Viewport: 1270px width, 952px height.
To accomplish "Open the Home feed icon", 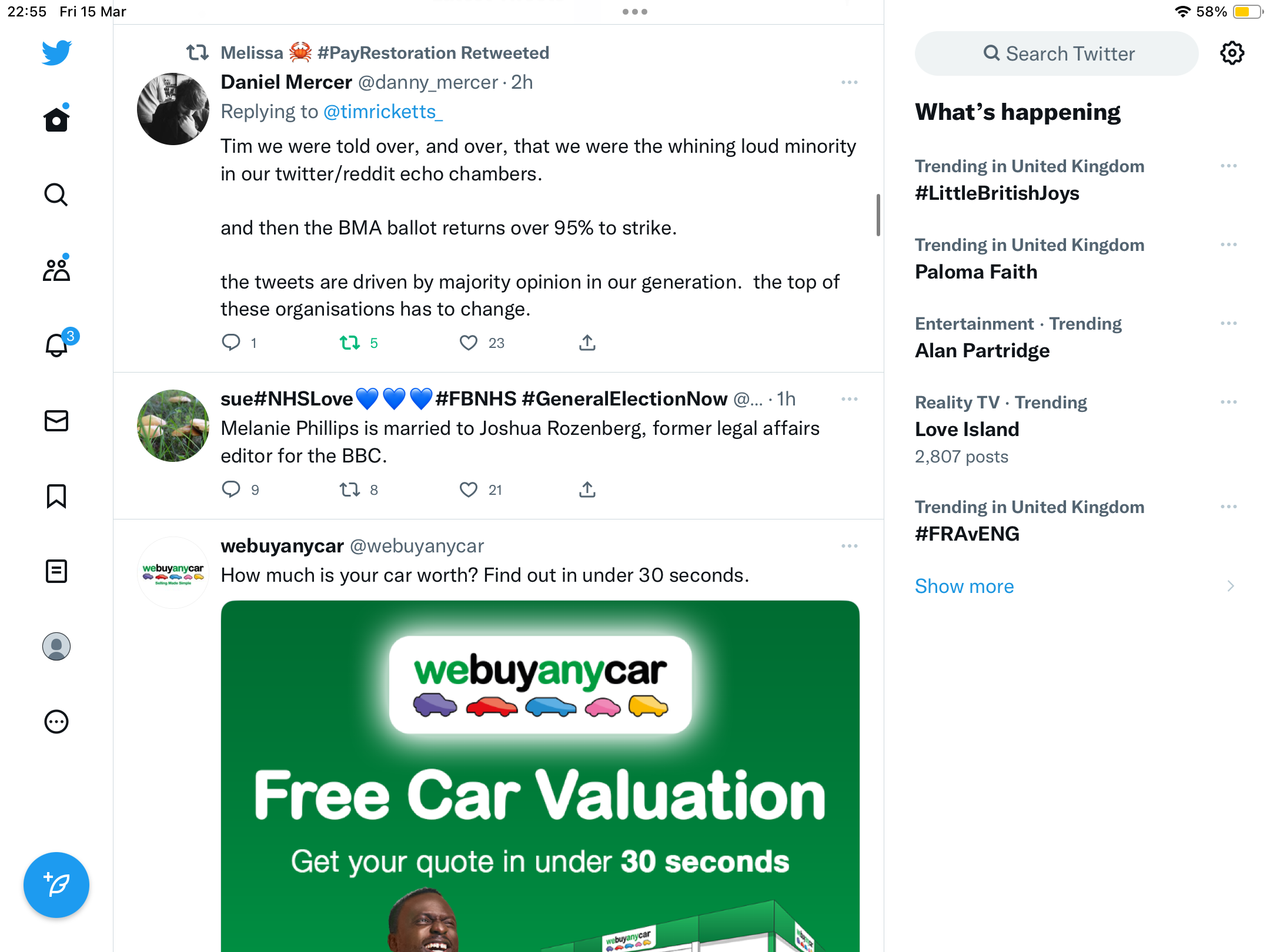I will (56, 119).
